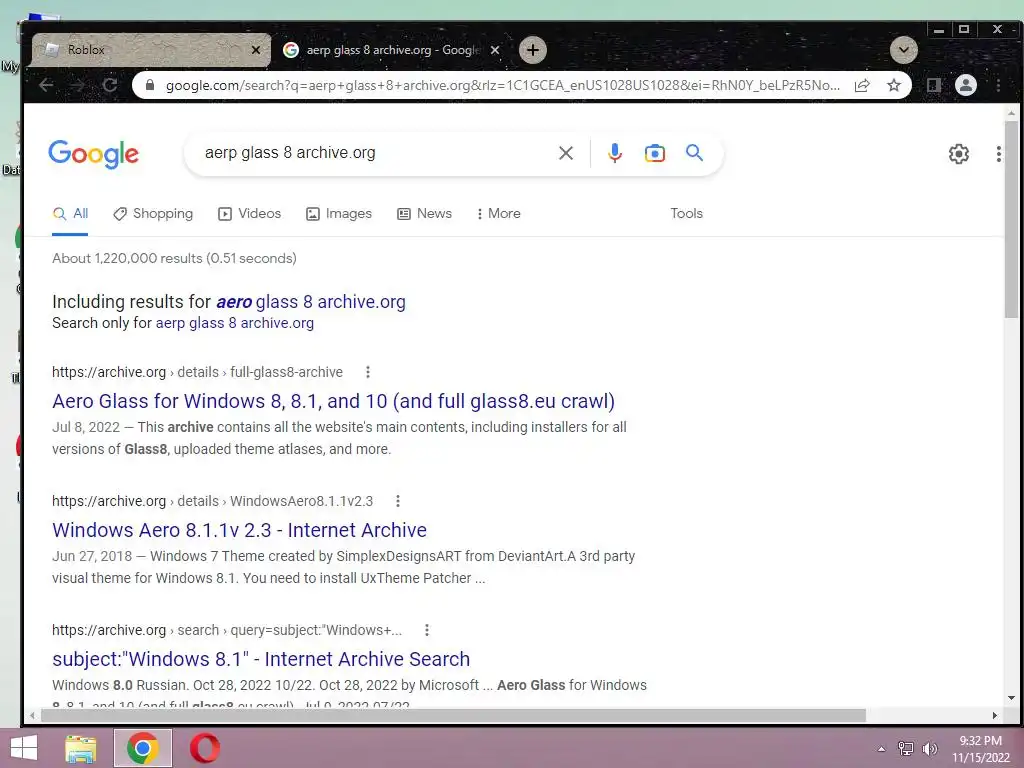Open options for WindowsAero8.1.1v2.3 result
The image size is (1024, 768).
tap(398, 501)
